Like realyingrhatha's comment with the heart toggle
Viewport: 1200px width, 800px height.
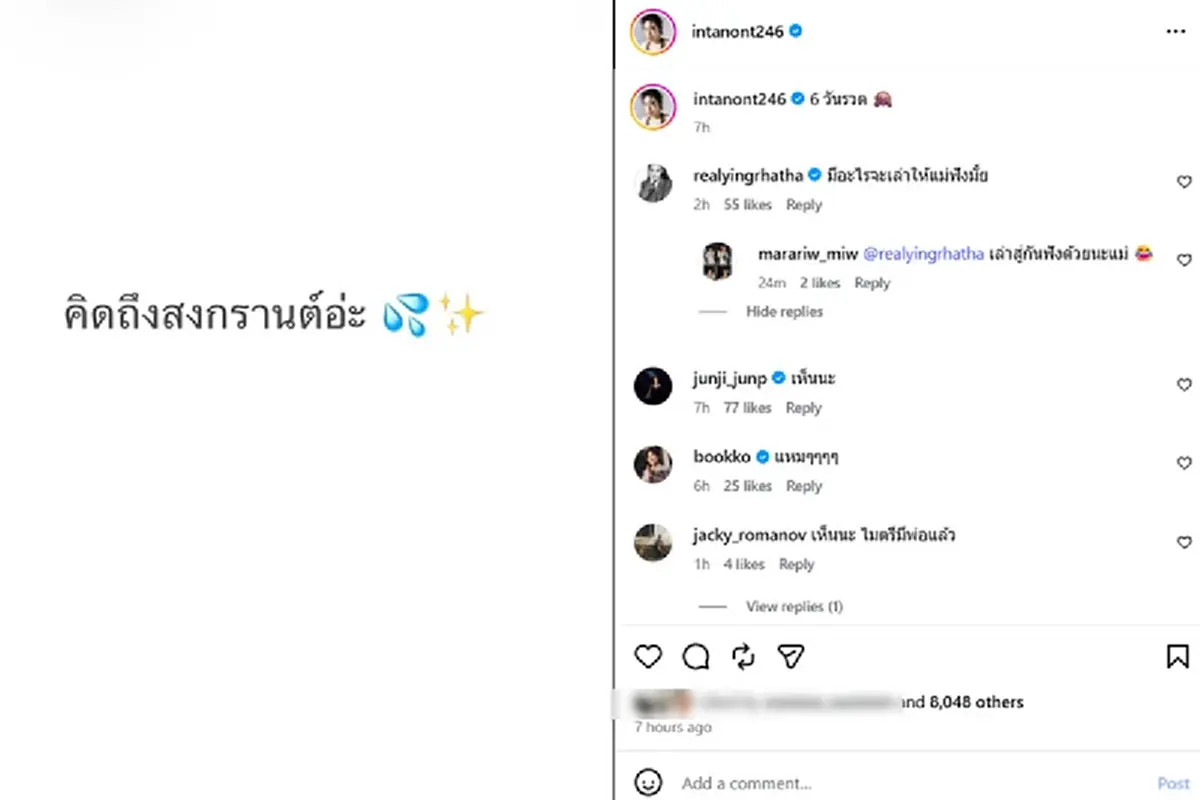1184,182
